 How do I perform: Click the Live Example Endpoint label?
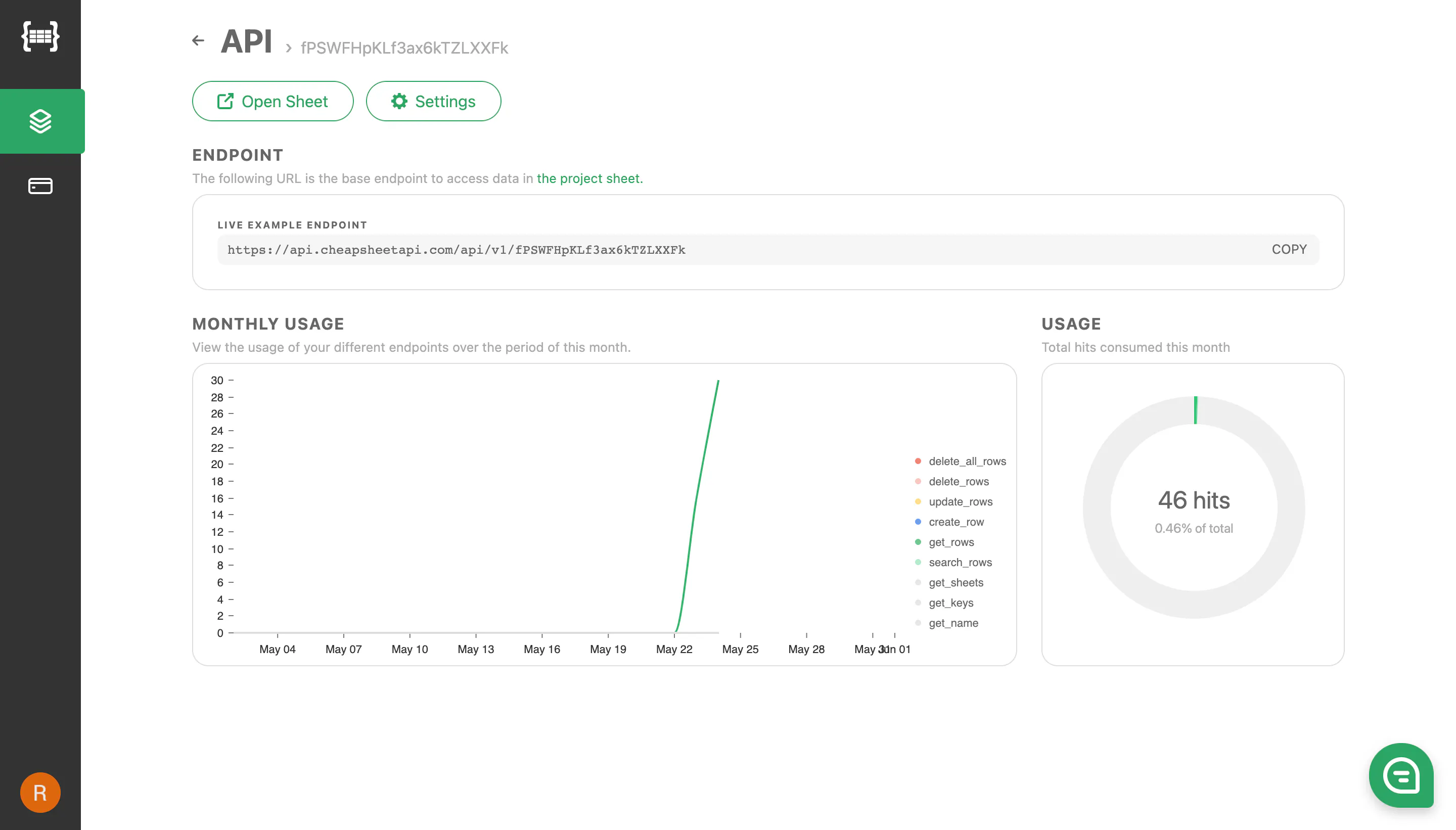pyautogui.click(x=292, y=225)
